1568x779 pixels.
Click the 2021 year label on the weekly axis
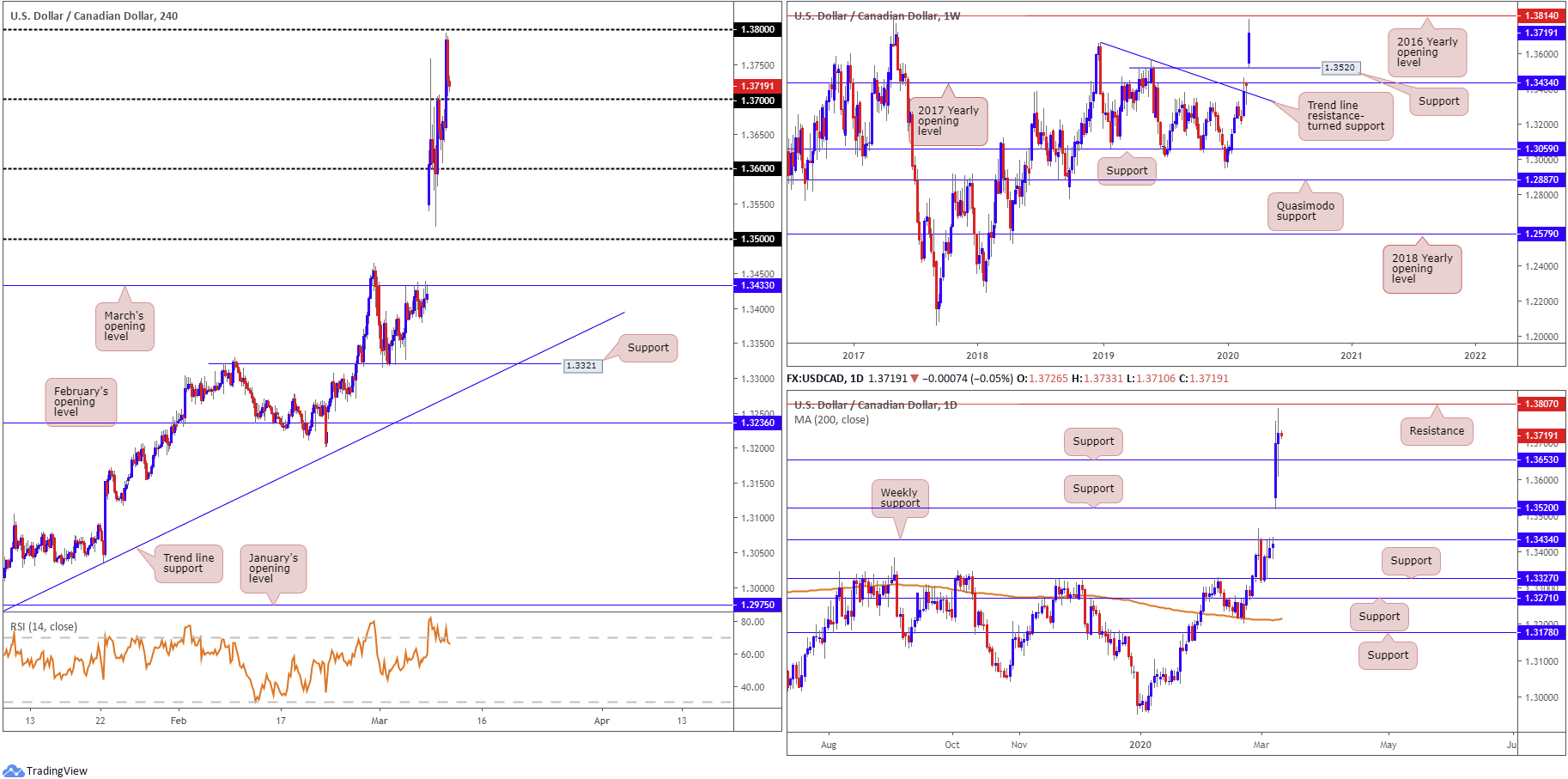point(1351,356)
